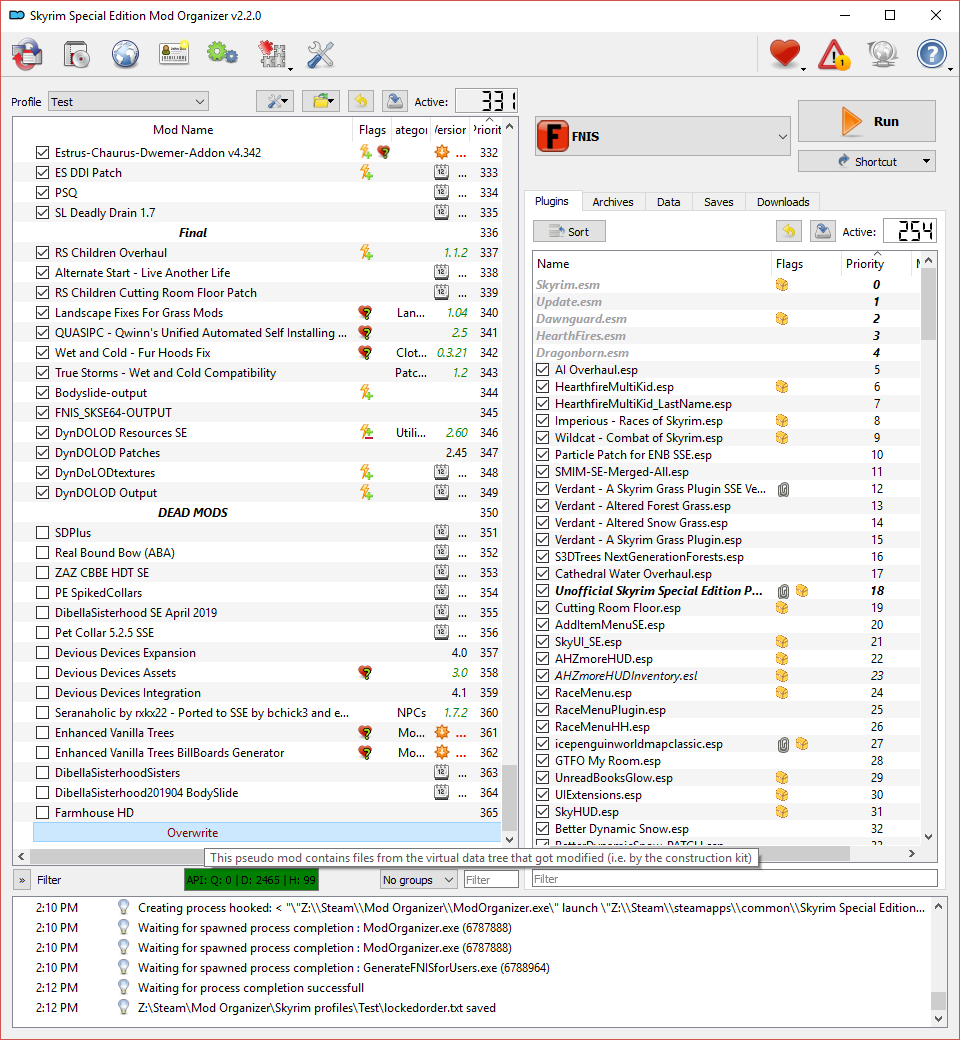This screenshot has width=960, height=1040.
Task: Enable the SDPlus mod checkbox
Action: pos(42,533)
